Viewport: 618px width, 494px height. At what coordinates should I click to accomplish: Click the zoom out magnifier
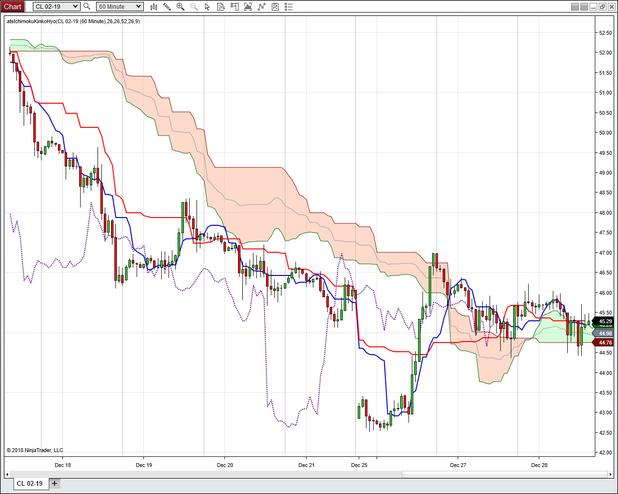pyautogui.click(x=193, y=6)
